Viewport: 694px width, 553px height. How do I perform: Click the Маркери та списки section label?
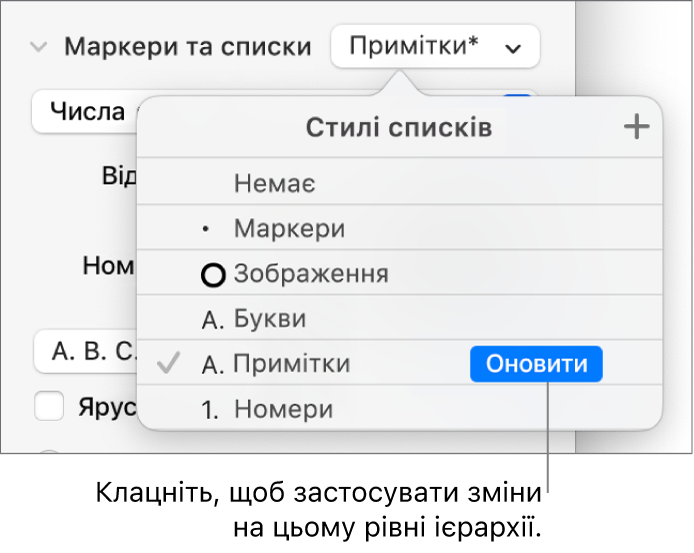click(x=188, y=46)
